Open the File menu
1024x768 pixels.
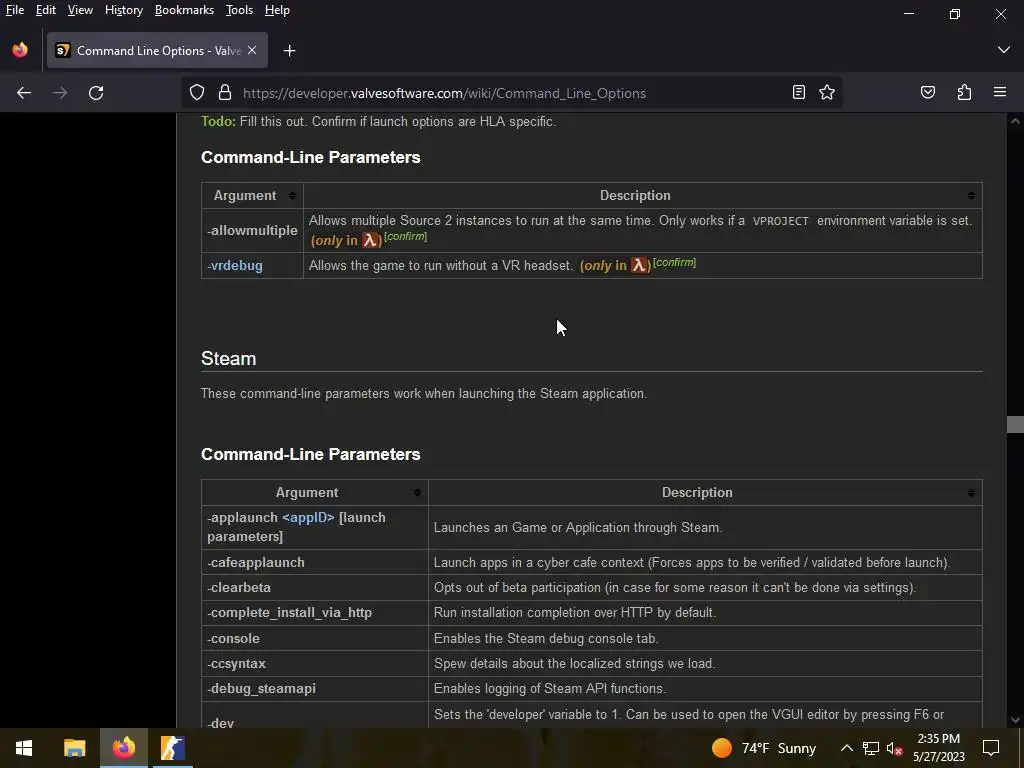[14, 10]
